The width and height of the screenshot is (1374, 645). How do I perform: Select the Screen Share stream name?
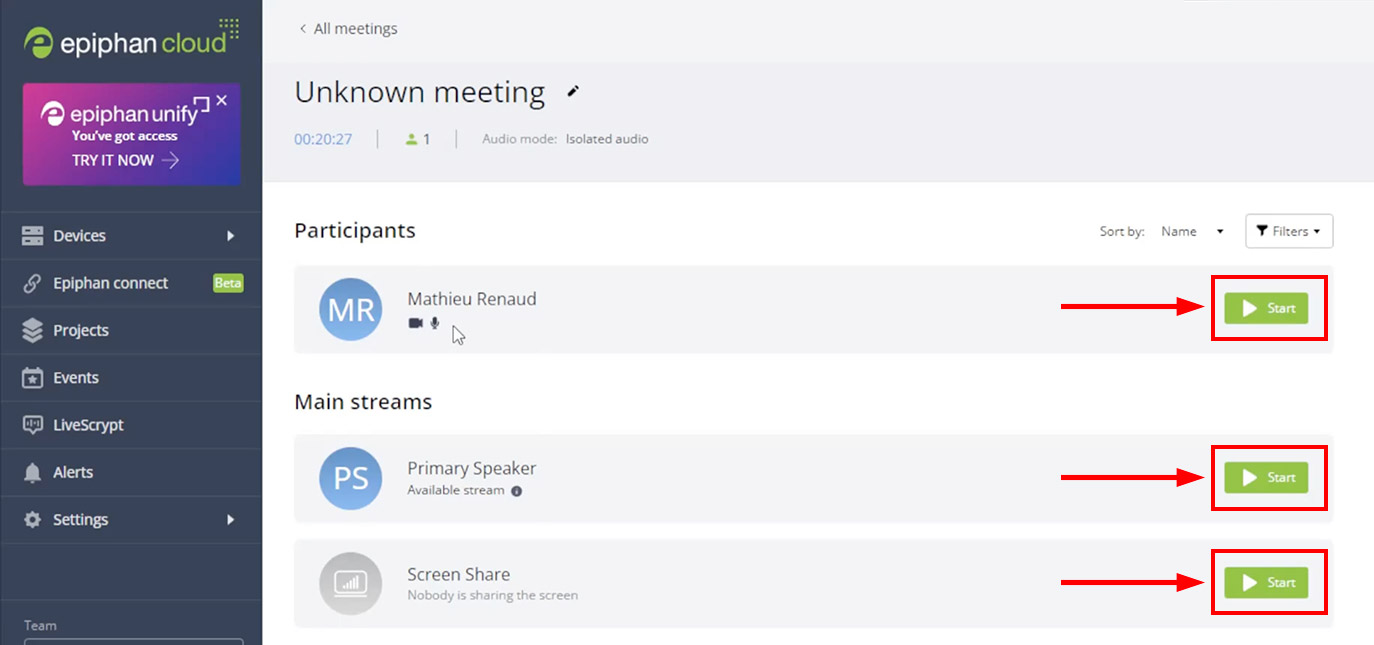(459, 574)
